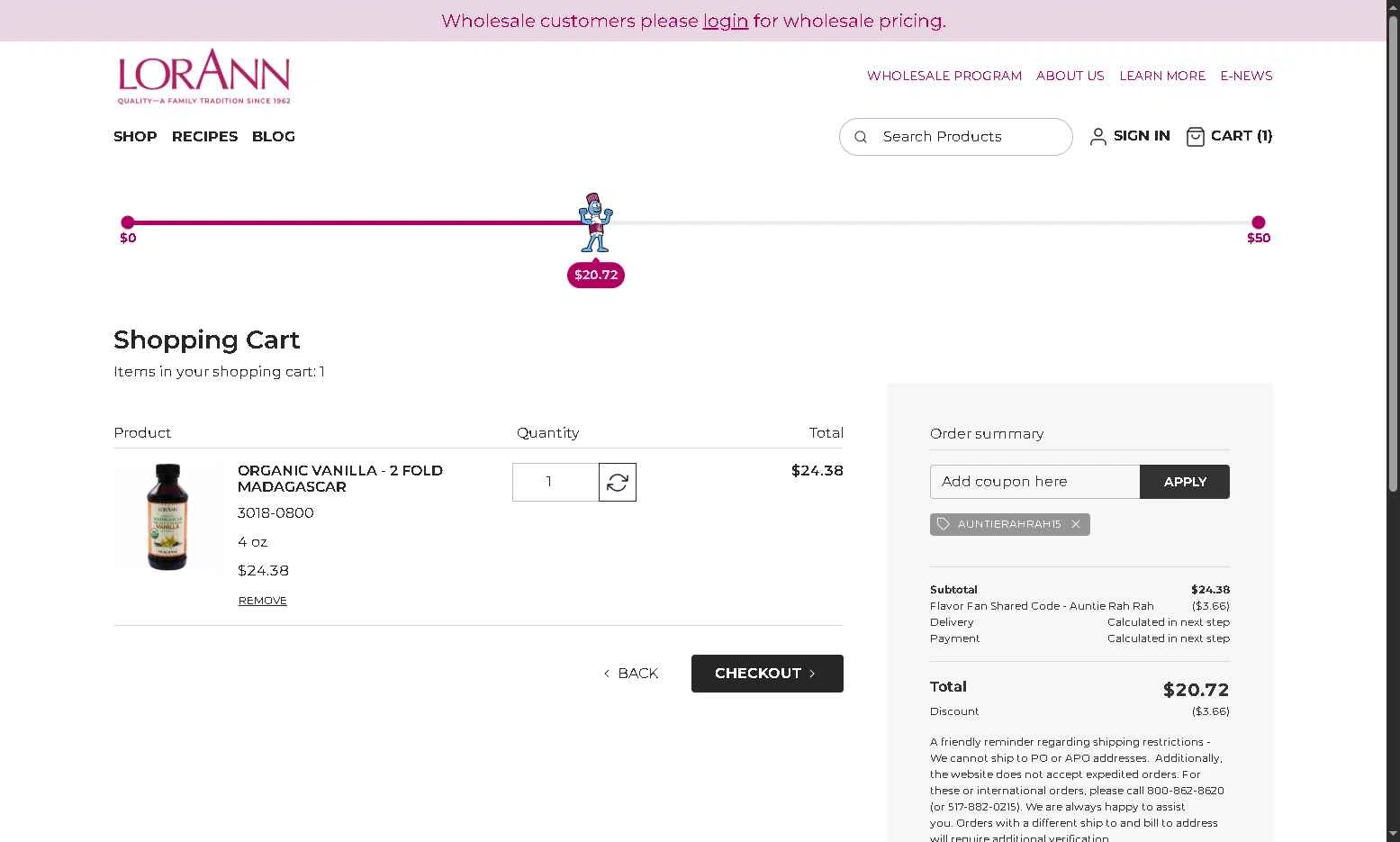The width and height of the screenshot is (1400, 842).
Task: Click the Total $20.72 amount
Action: point(1196,690)
